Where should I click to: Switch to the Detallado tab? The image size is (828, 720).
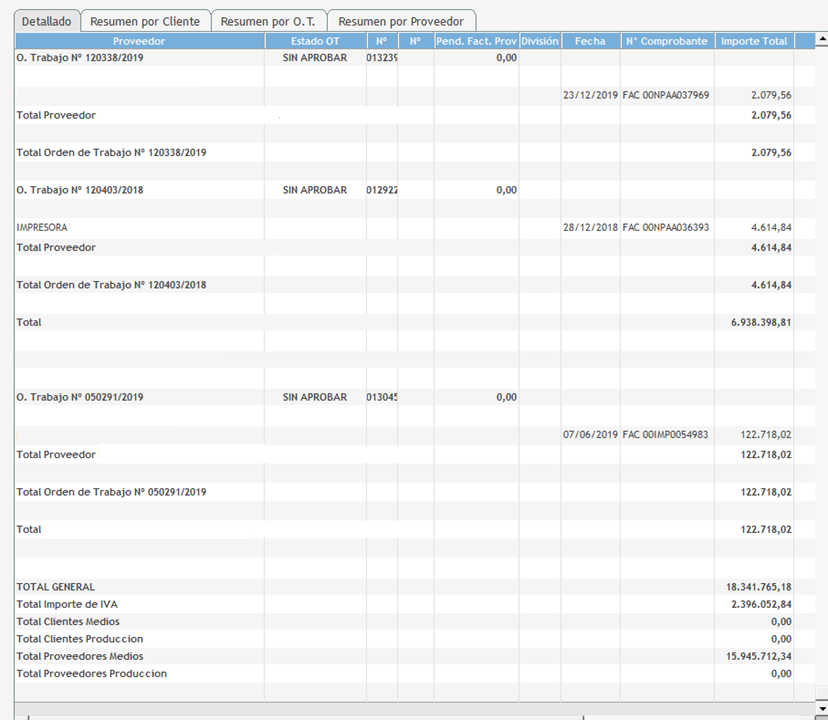point(47,21)
